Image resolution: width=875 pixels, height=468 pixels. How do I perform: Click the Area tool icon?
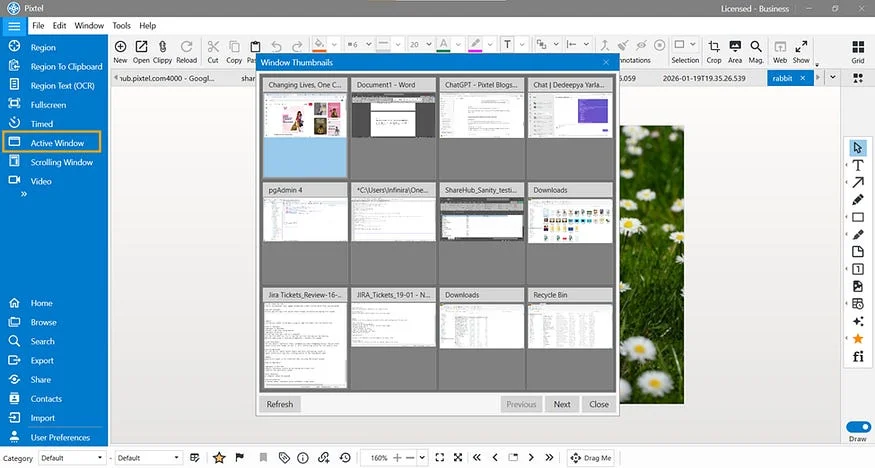[x=735, y=51]
